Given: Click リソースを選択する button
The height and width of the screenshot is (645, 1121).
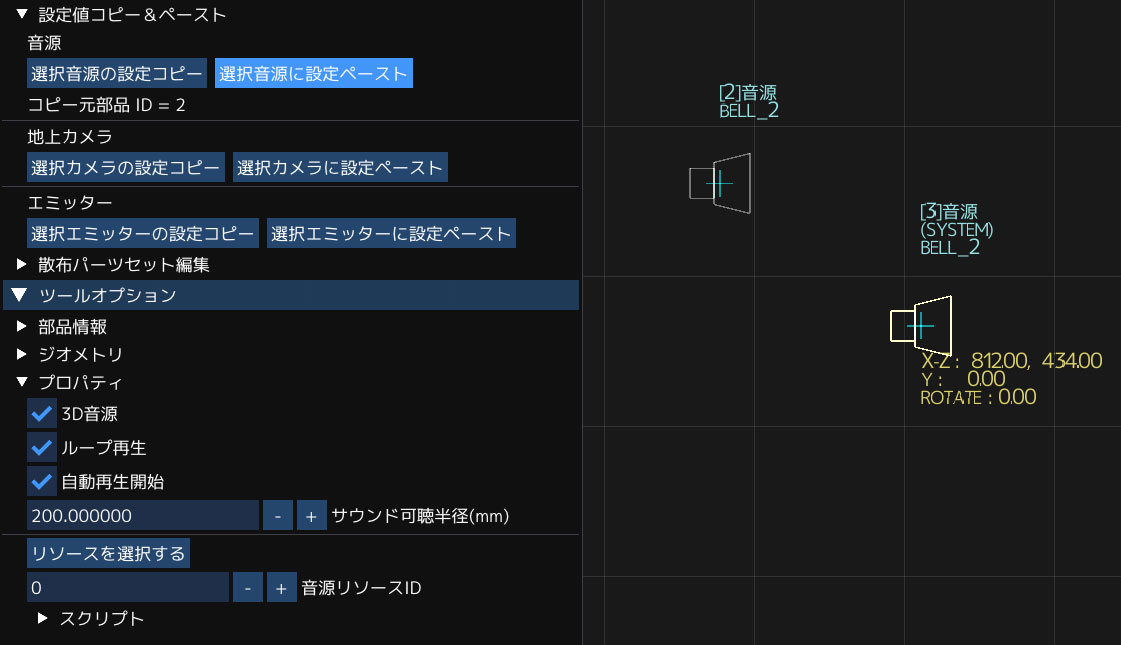Looking at the screenshot, I should pyautogui.click(x=109, y=553).
